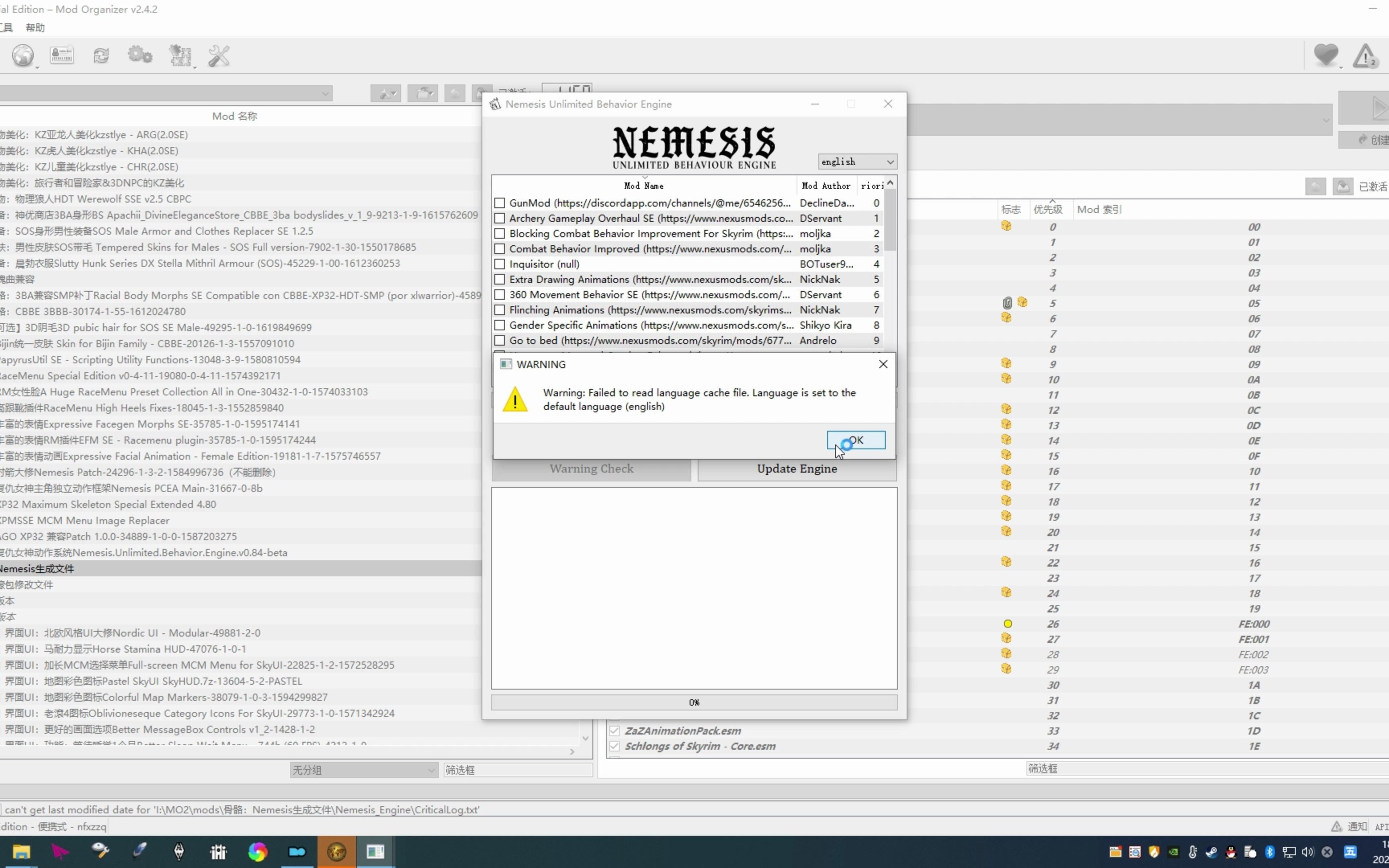
Task: Sort by Mod Name column in Nemesis
Action: pos(644,185)
